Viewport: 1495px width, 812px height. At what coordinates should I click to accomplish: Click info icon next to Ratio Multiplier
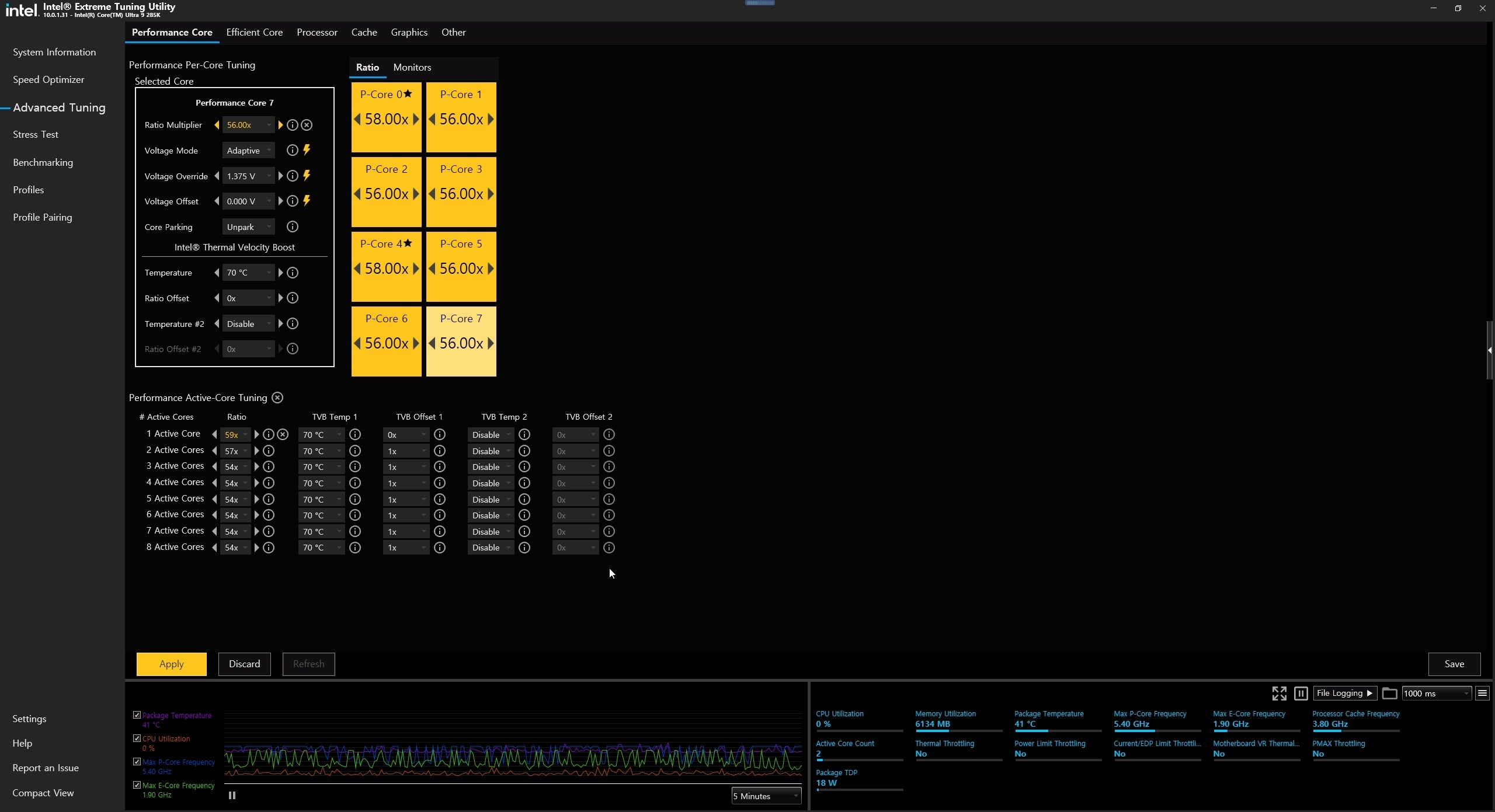[293, 125]
